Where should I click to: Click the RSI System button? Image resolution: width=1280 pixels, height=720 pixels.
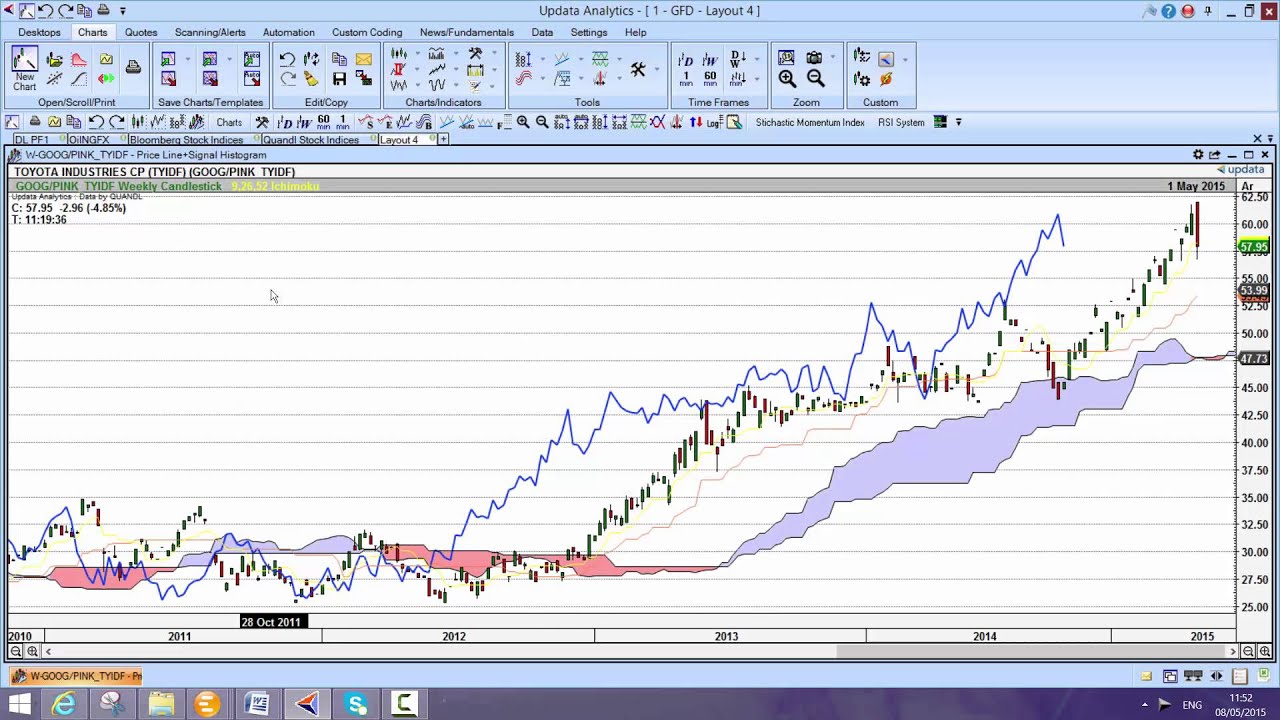tap(901, 122)
